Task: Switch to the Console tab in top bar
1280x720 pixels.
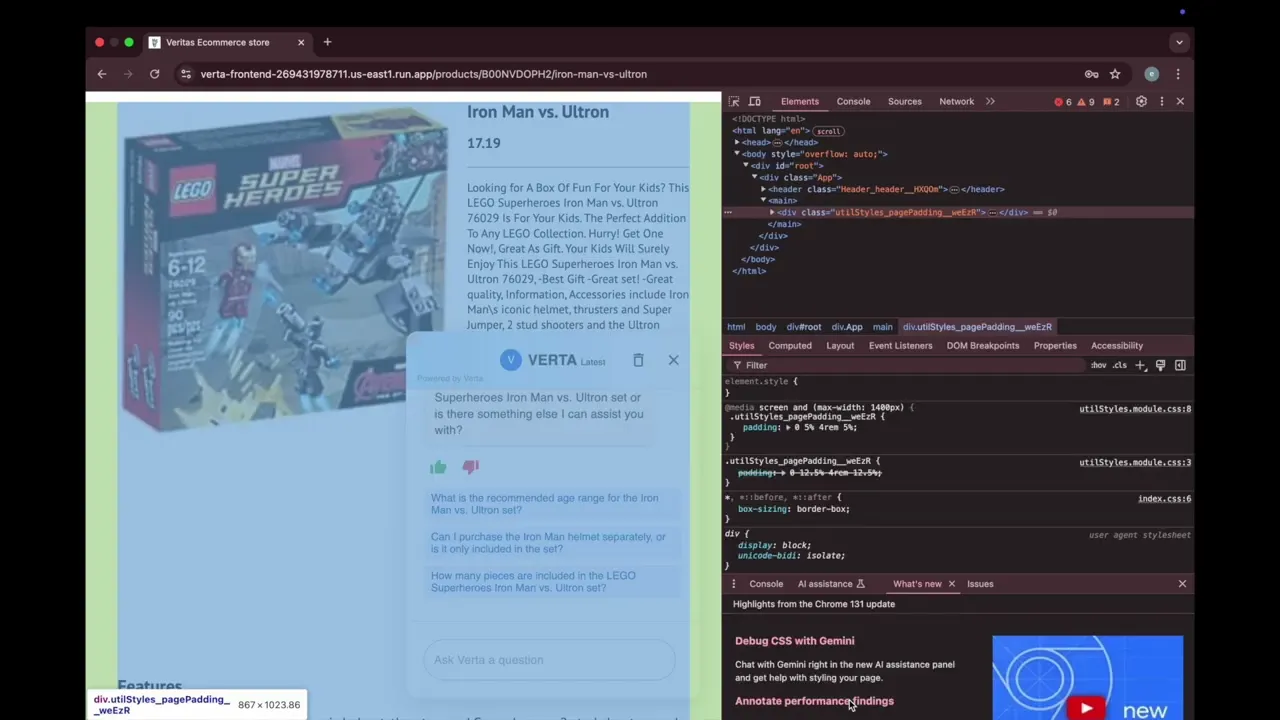Action: (x=853, y=101)
